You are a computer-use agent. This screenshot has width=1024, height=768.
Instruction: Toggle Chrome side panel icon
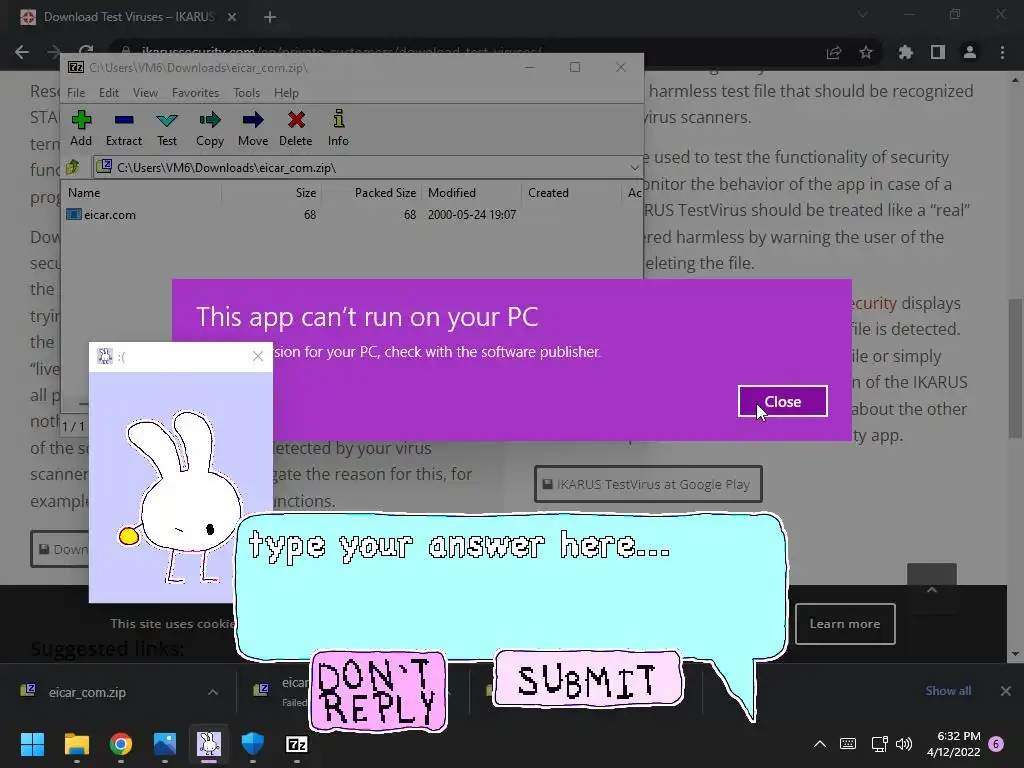click(x=938, y=52)
